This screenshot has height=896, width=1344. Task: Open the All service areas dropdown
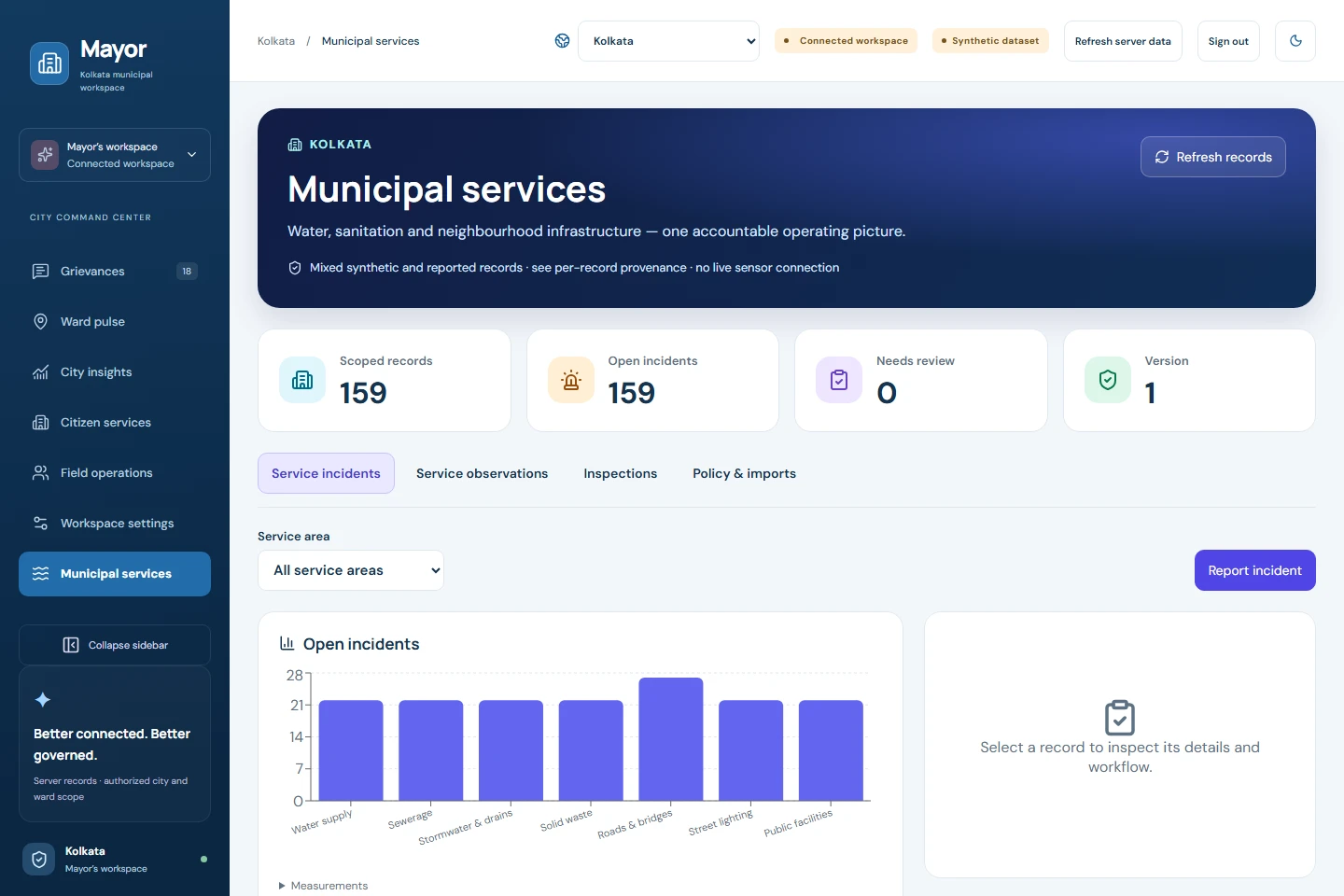click(x=351, y=570)
